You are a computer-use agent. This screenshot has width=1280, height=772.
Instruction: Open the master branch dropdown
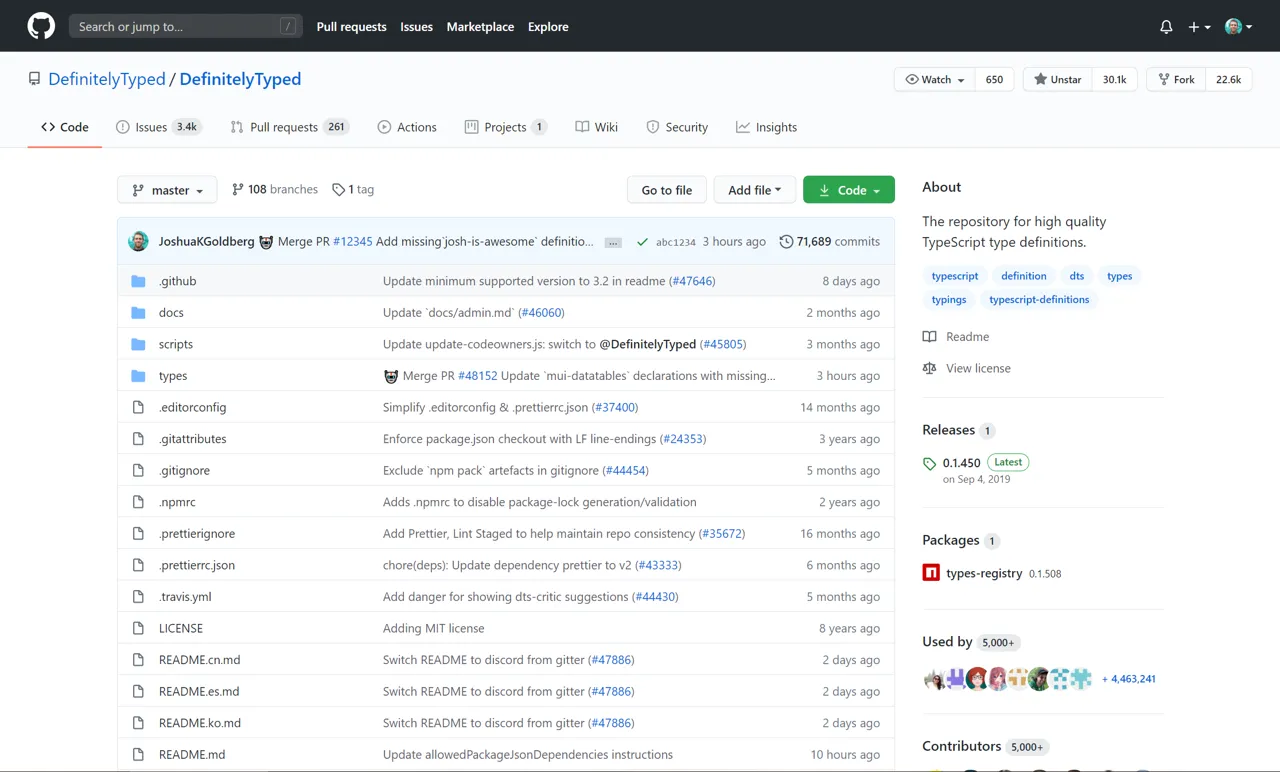pyautogui.click(x=166, y=189)
